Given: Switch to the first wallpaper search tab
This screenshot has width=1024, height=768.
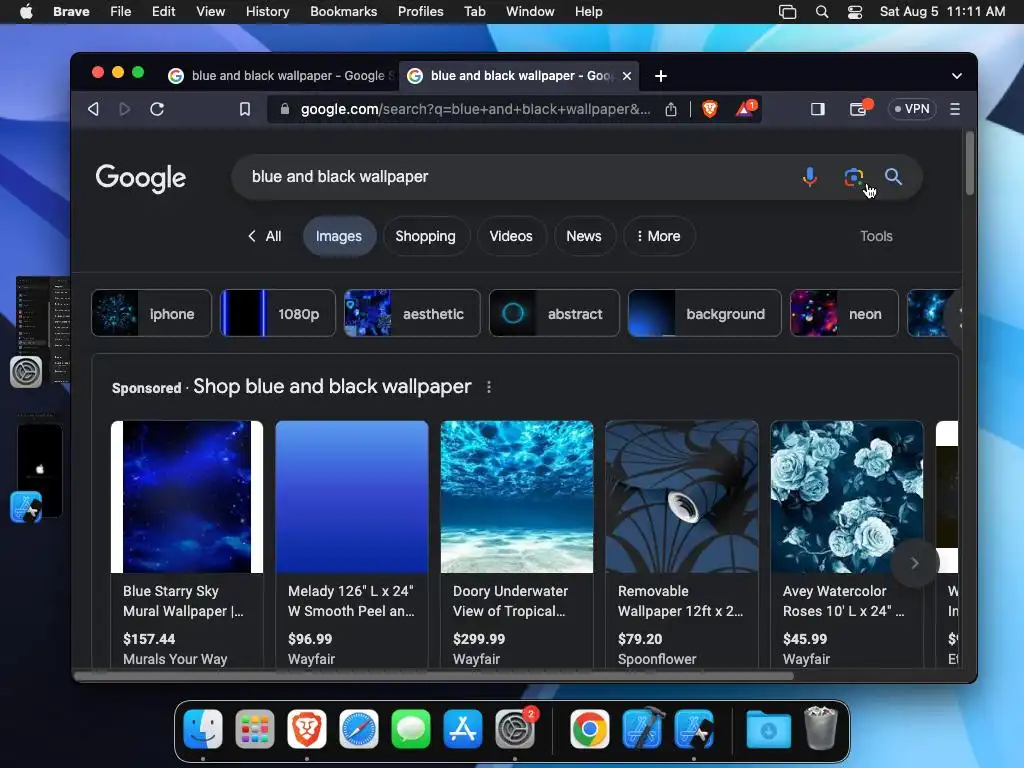Looking at the screenshot, I should 279,76.
